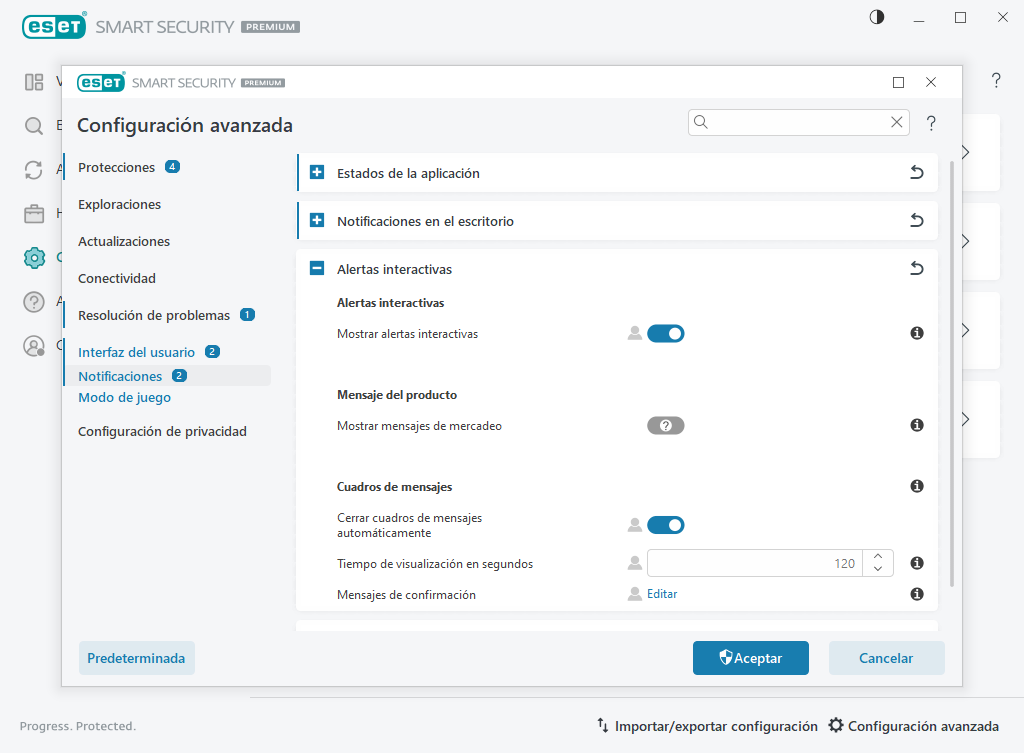The height and width of the screenshot is (753, 1024).
Task: Select Modo de juego in sidebar
Action: coord(124,397)
